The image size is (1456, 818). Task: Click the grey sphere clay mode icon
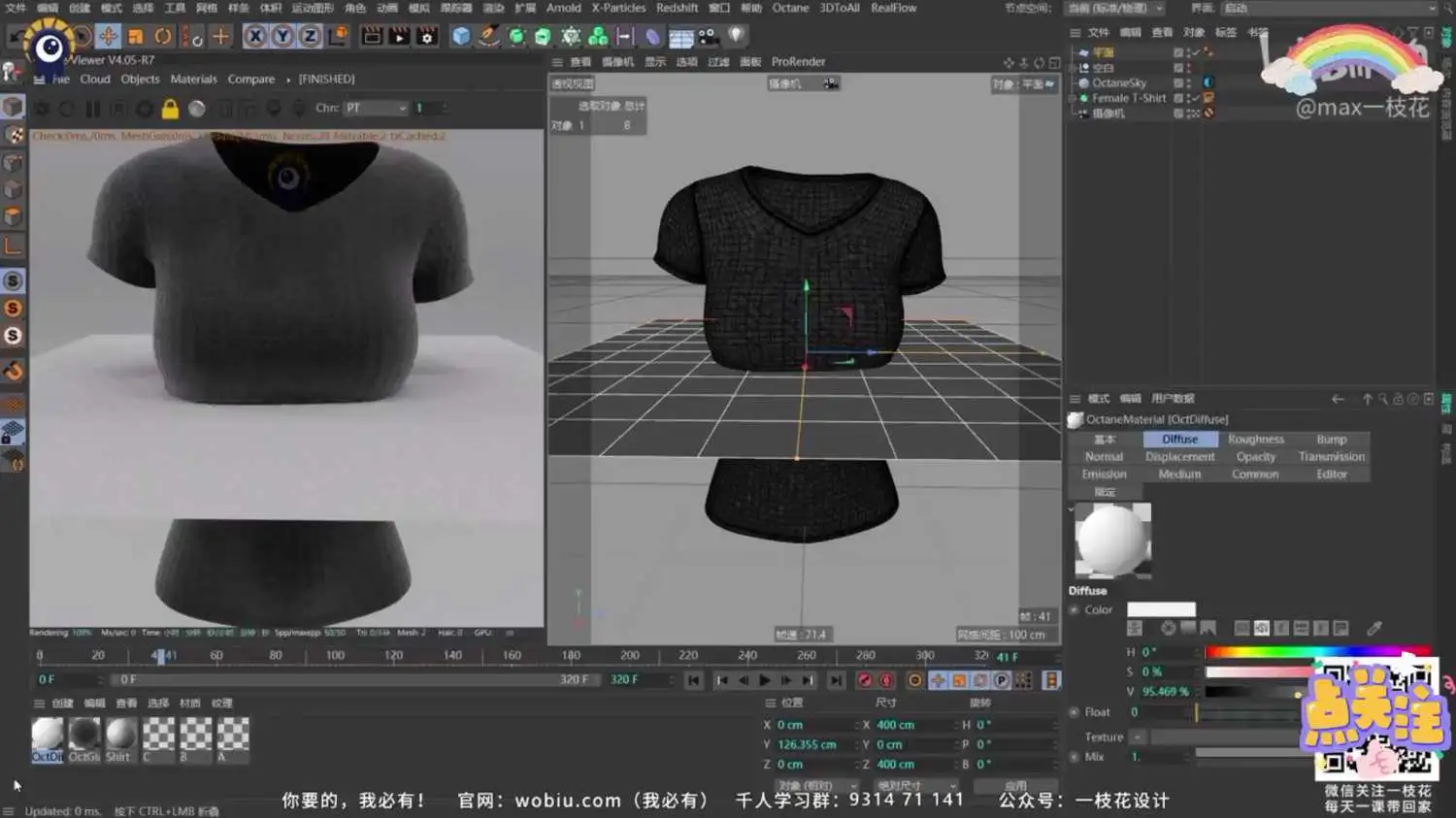coord(197,109)
